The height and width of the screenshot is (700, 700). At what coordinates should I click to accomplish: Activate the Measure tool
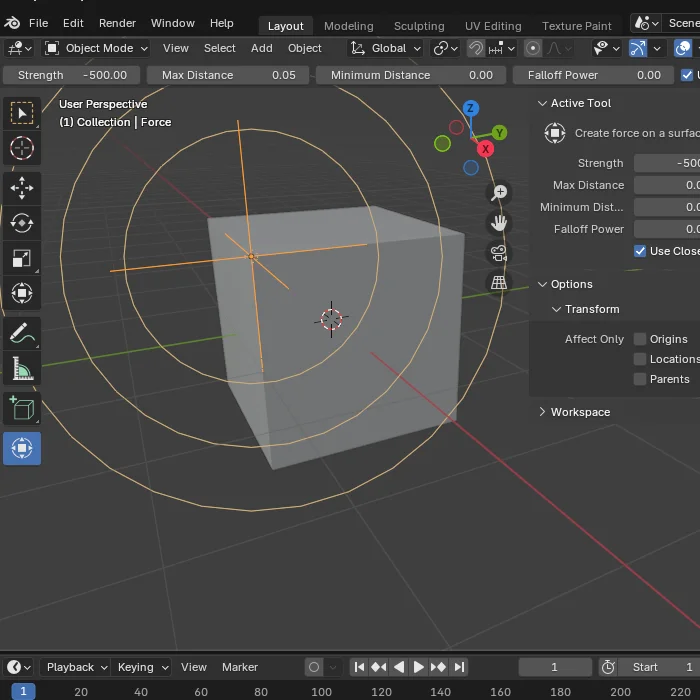tap(21, 371)
